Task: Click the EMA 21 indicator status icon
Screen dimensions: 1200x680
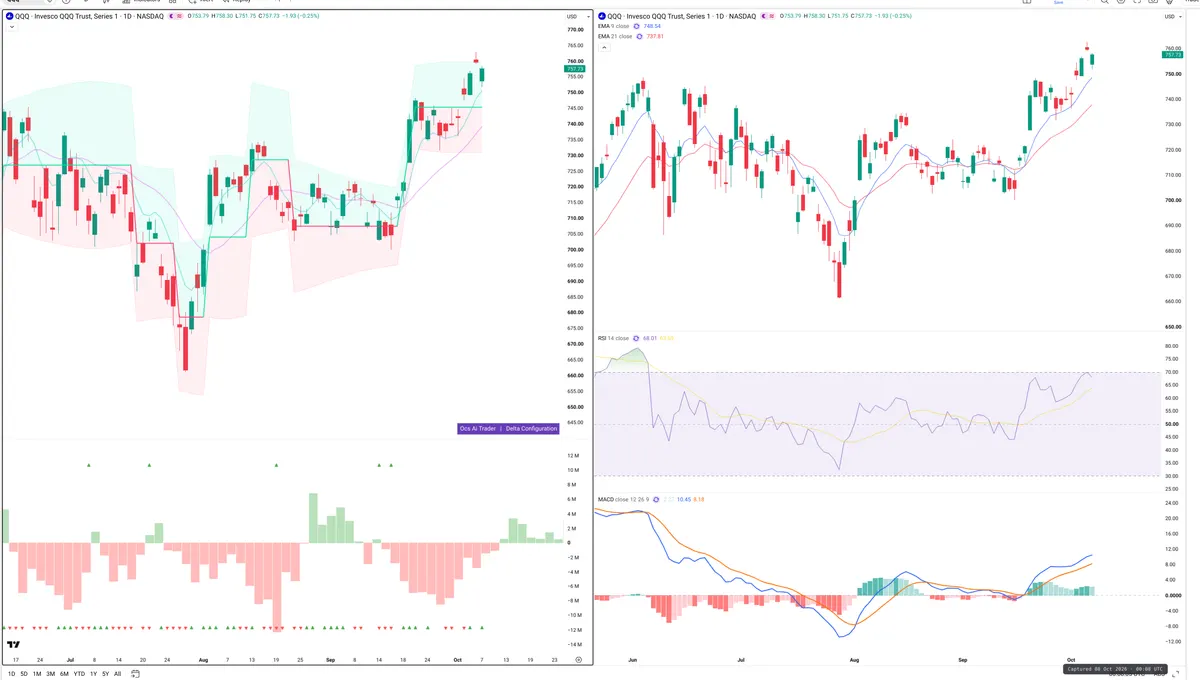Action: point(642,36)
